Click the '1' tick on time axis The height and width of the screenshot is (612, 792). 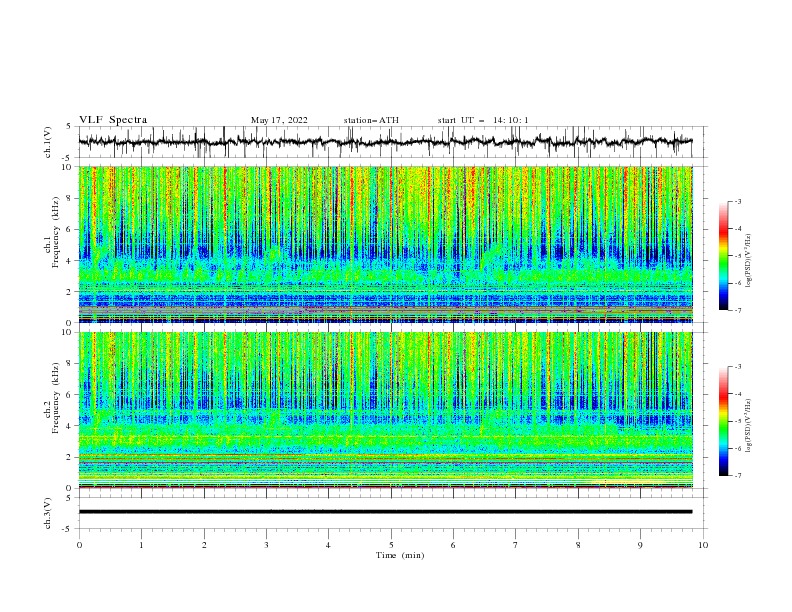pyautogui.click(x=141, y=545)
